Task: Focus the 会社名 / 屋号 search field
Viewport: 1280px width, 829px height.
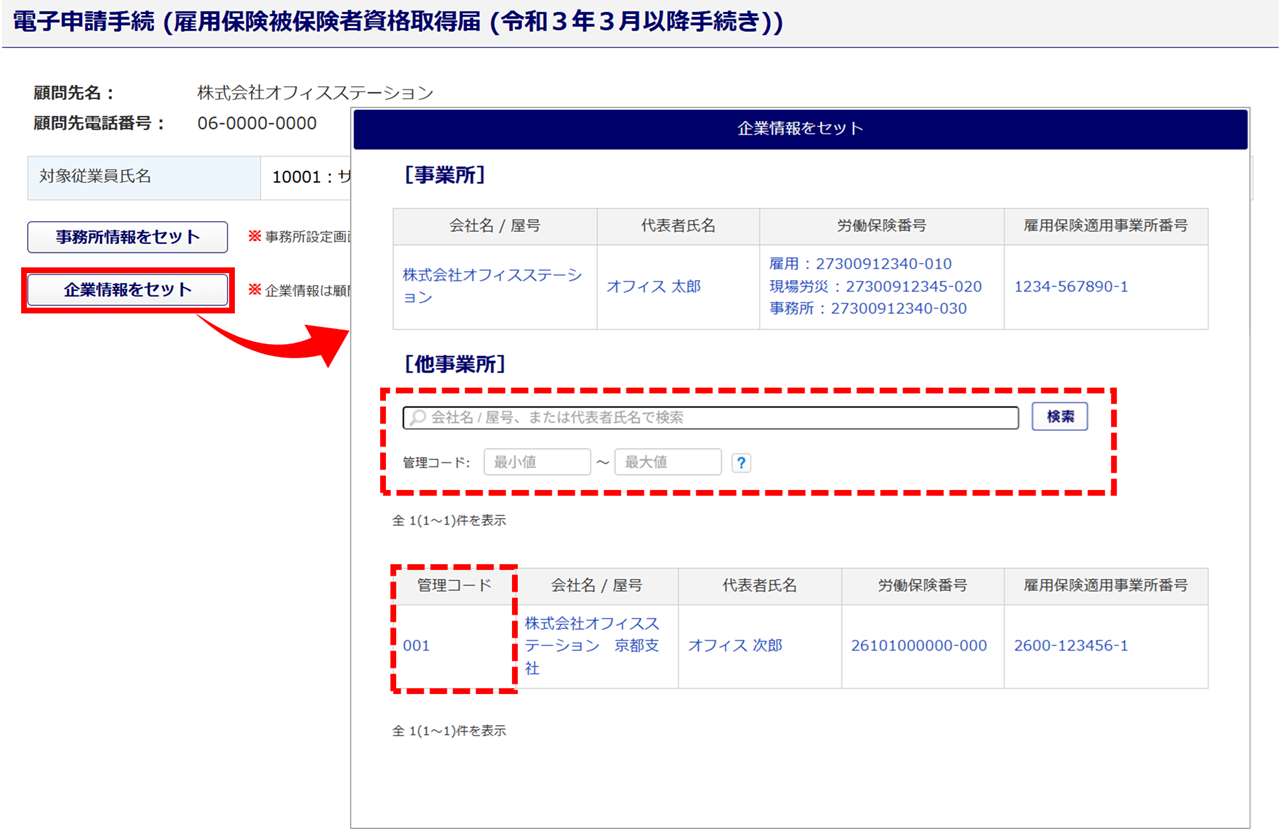Action: tap(710, 417)
